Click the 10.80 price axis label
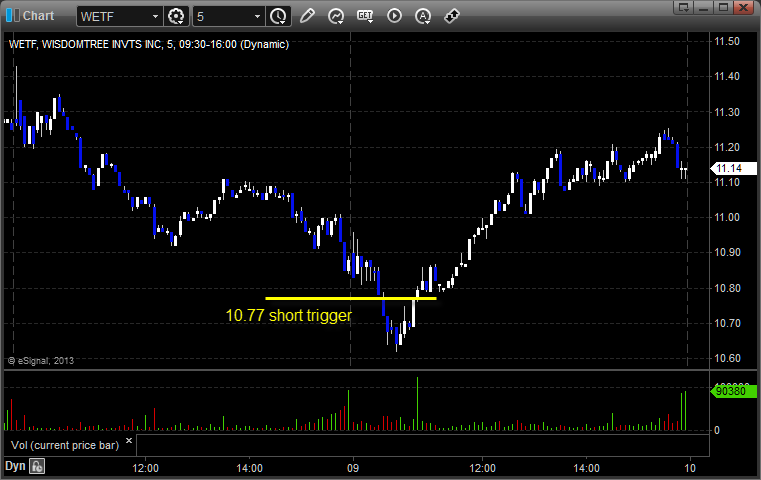 click(x=727, y=288)
